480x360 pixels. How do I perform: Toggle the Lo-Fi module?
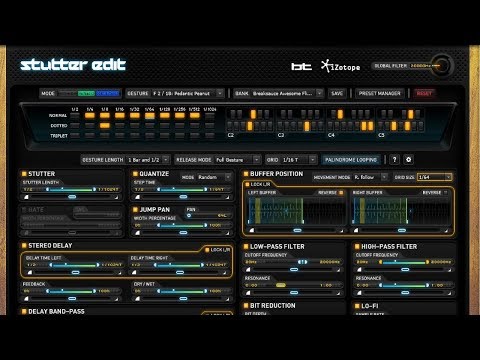point(357,306)
